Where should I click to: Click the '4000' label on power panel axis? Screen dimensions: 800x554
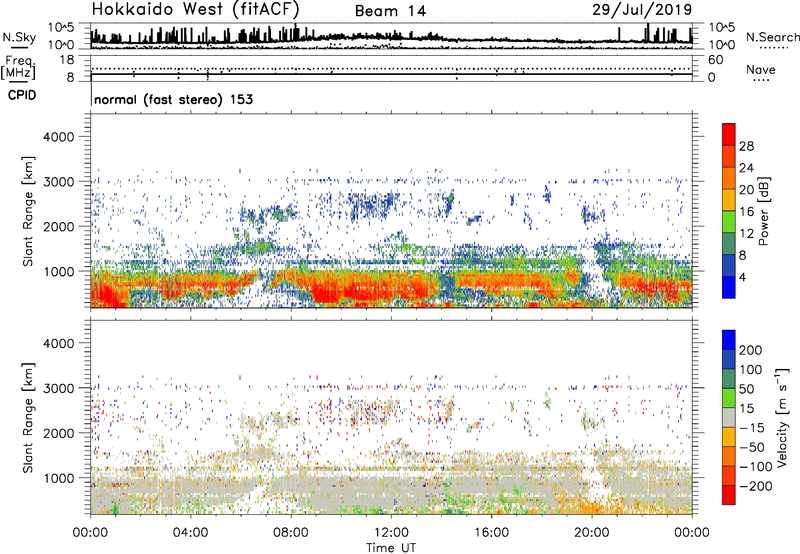pos(58,137)
